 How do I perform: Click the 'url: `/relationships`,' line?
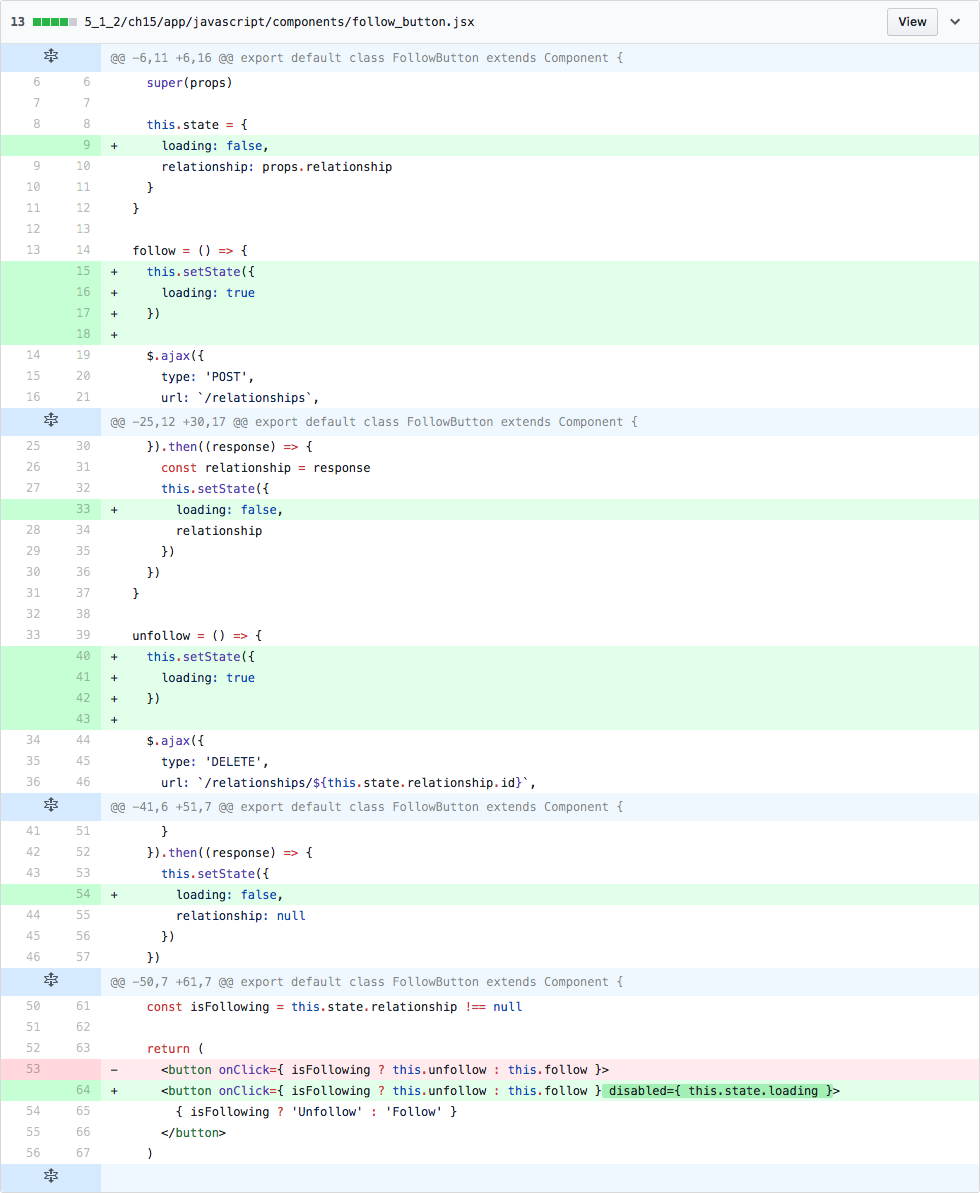pos(240,398)
